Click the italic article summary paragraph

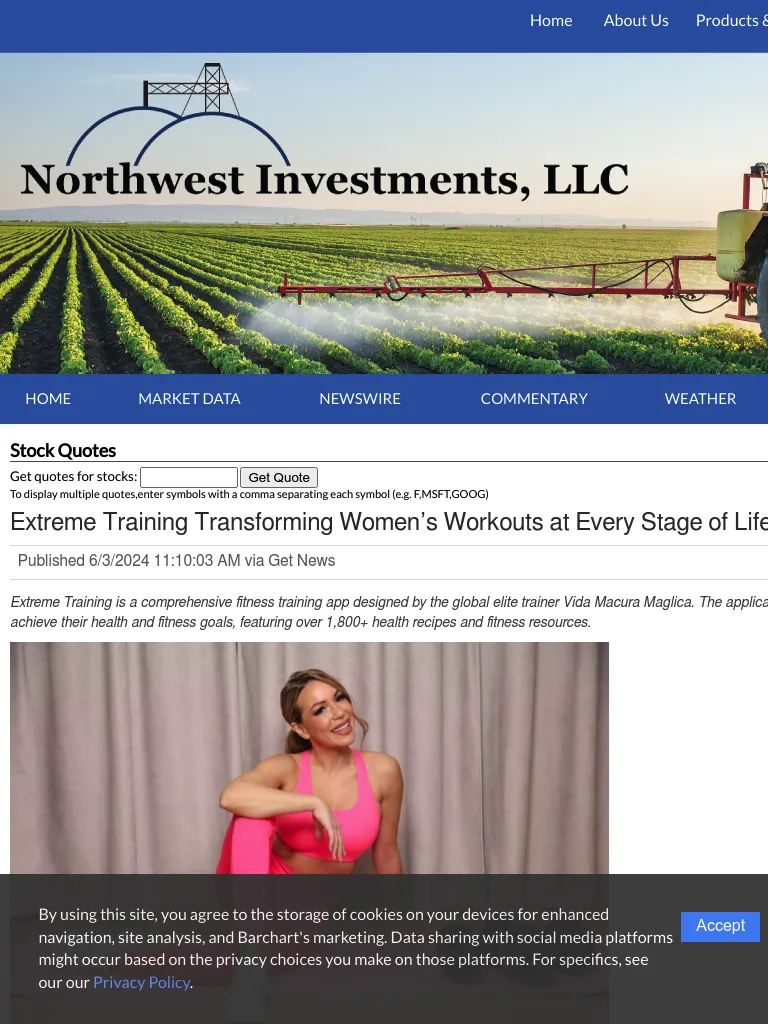click(x=389, y=612)
